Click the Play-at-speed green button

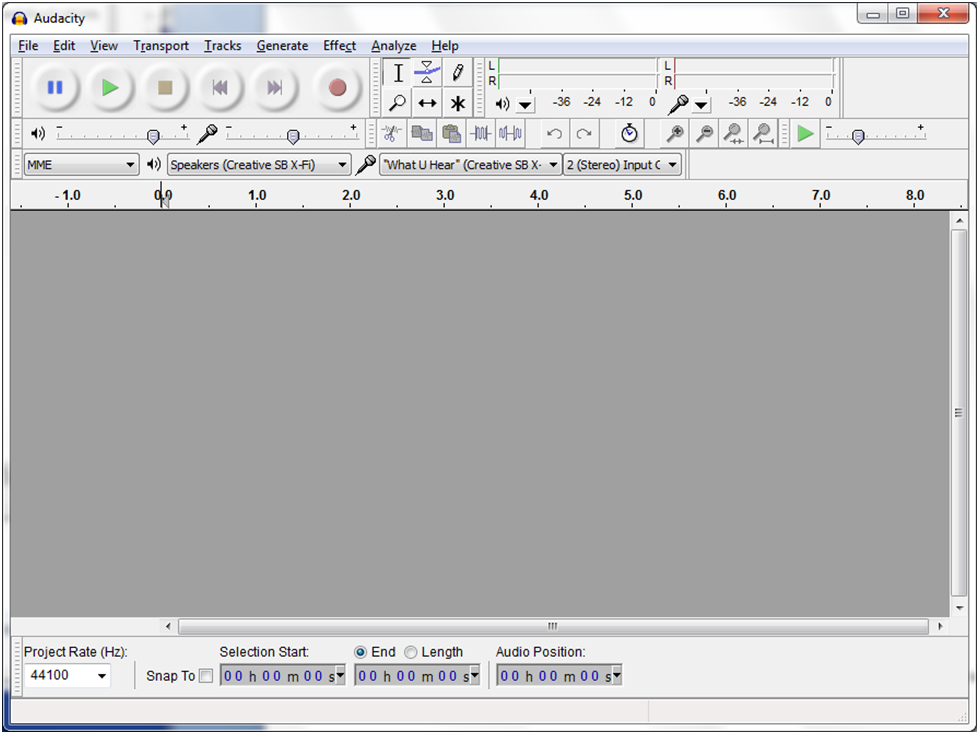tap(805, 134)
